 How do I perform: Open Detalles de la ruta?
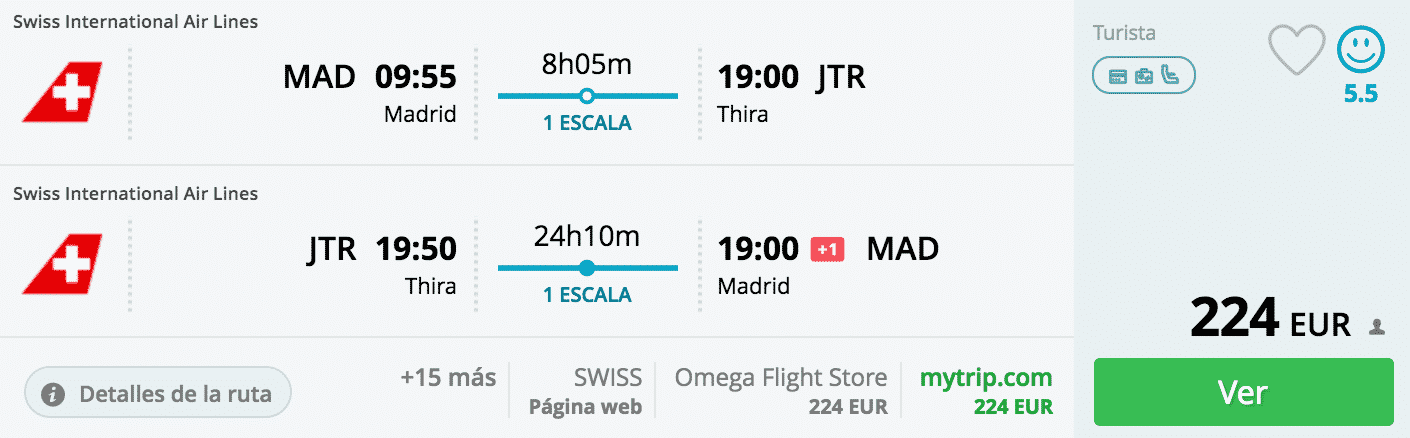[158, 393]
